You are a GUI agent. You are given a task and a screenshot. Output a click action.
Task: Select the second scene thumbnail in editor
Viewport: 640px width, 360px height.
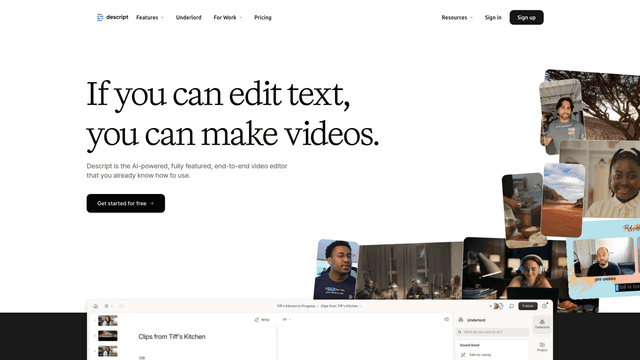108,336
